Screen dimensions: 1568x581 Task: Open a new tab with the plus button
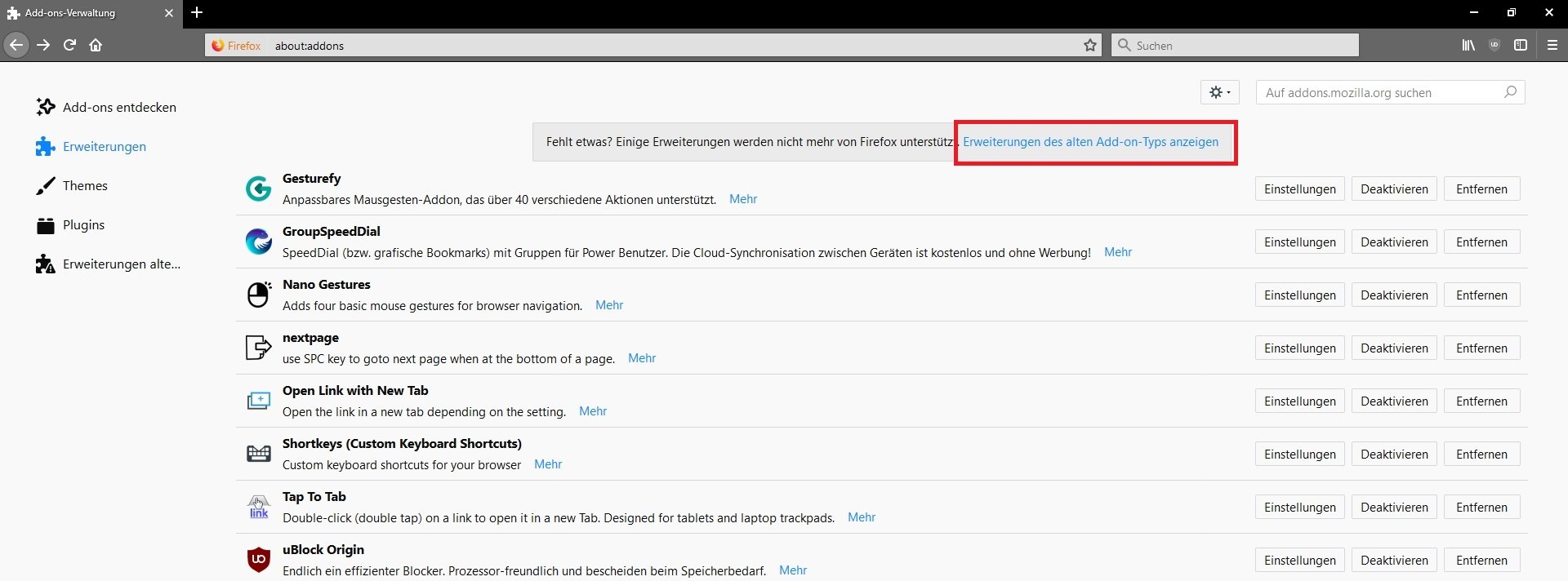(197, 12)
